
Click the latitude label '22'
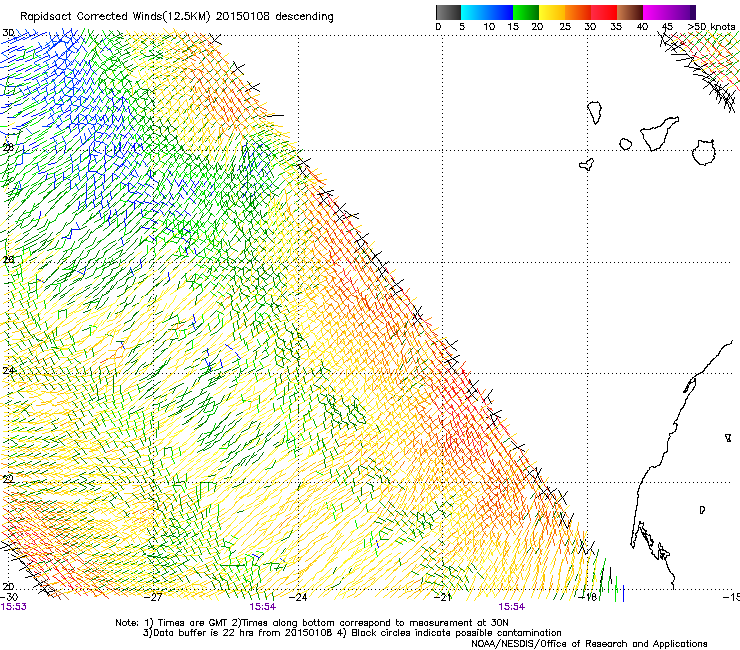point(8,479)
